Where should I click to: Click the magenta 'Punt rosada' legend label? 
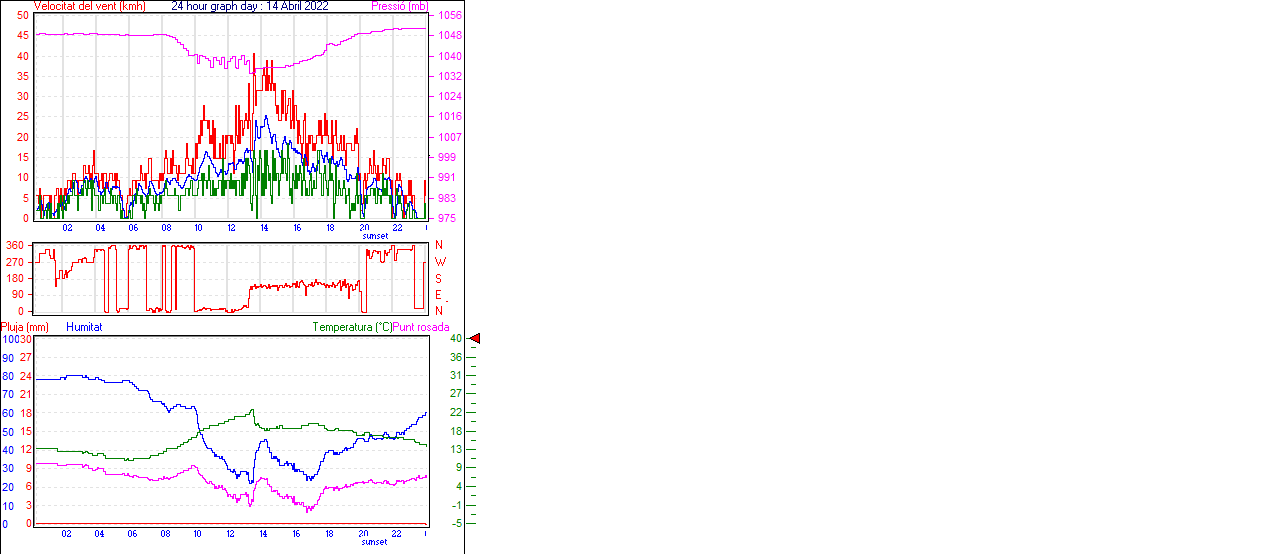(421, 327)
